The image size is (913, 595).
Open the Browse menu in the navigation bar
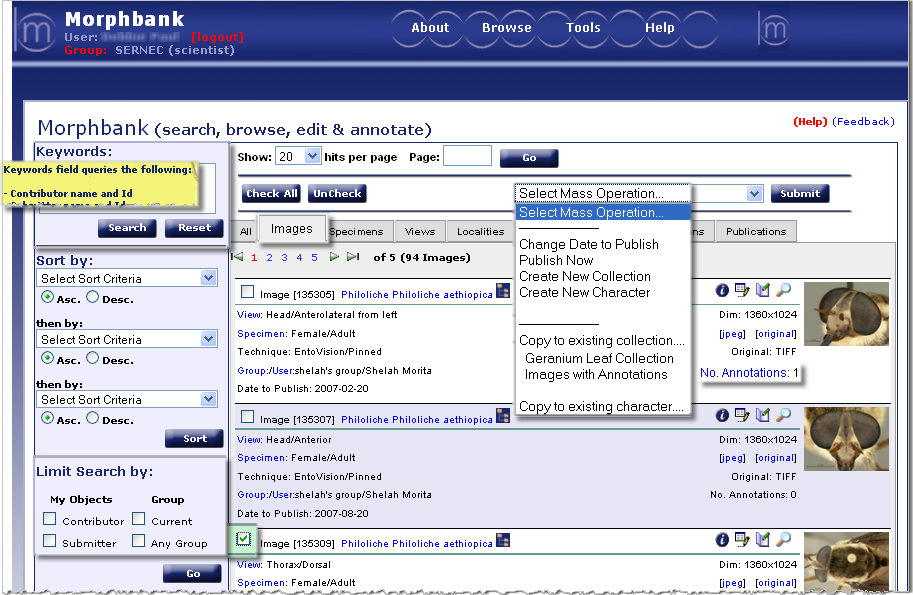pos(506,28)
